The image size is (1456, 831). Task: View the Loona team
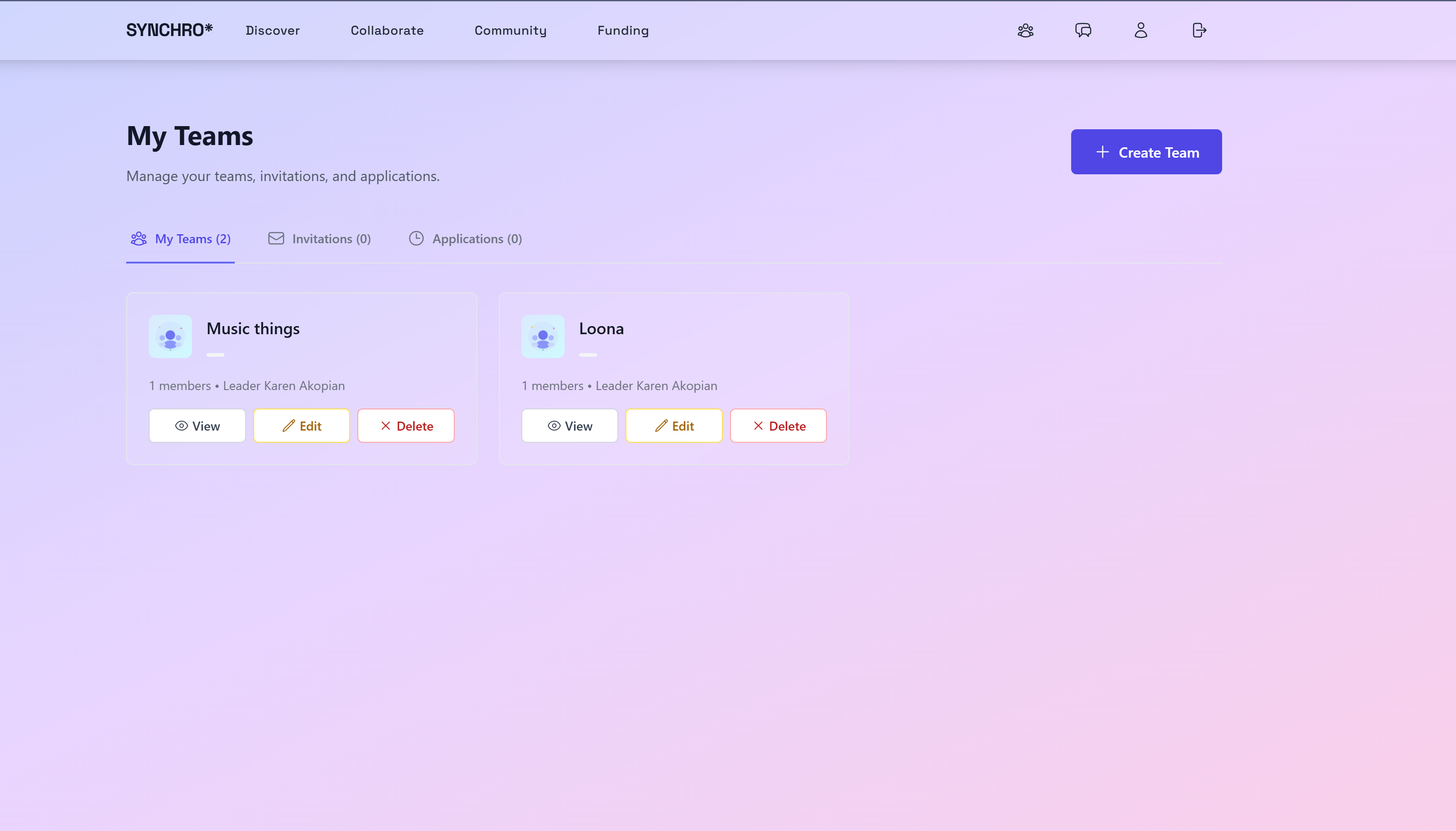(x=569, y=426)
